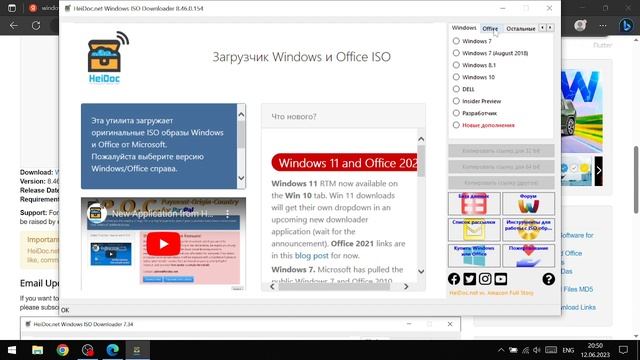Open the volume control in system tray
The width and height of the screenshot is (640, 360).
tap(537, 350)
